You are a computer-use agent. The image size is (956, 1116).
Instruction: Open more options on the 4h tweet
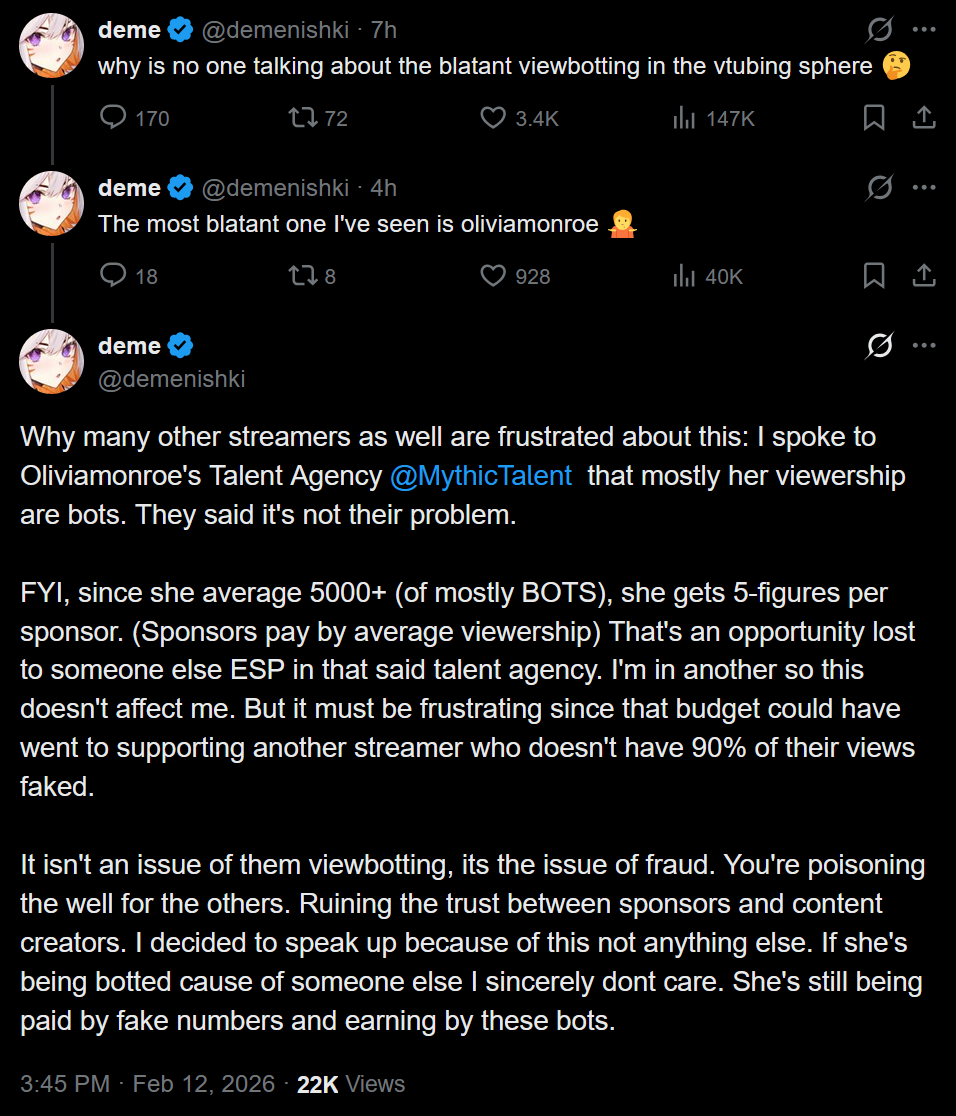[x=924, y=188]
